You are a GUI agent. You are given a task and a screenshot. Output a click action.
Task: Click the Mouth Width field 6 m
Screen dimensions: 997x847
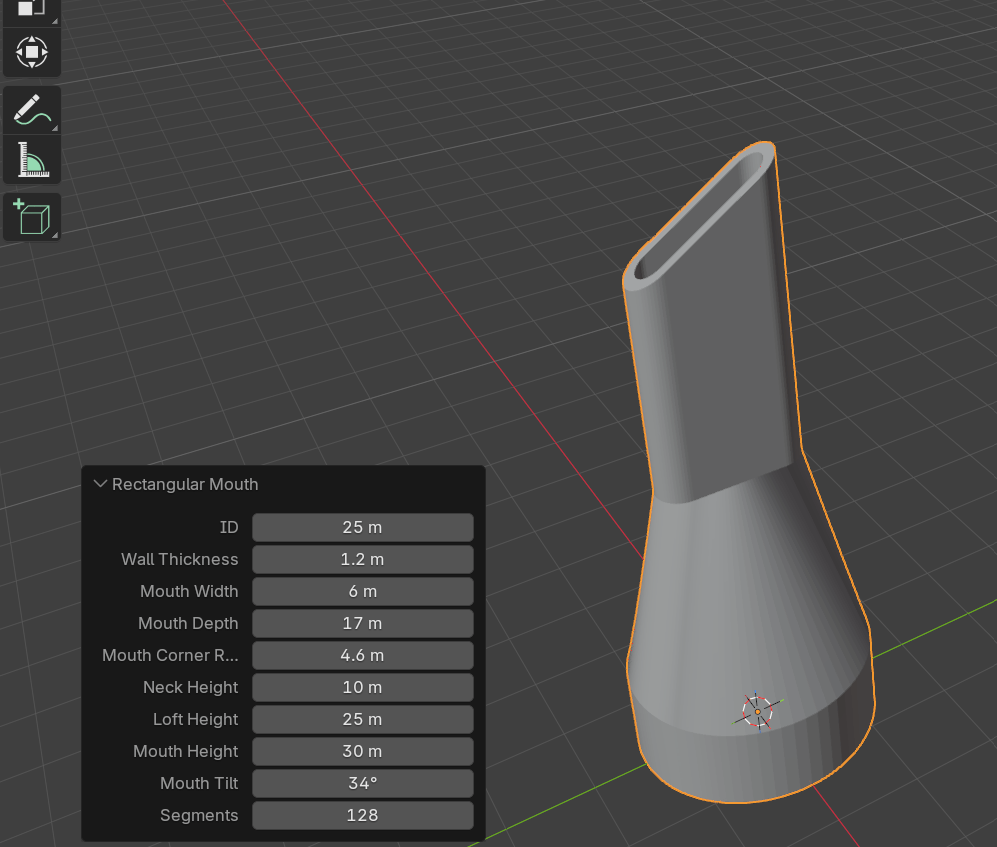362,591
